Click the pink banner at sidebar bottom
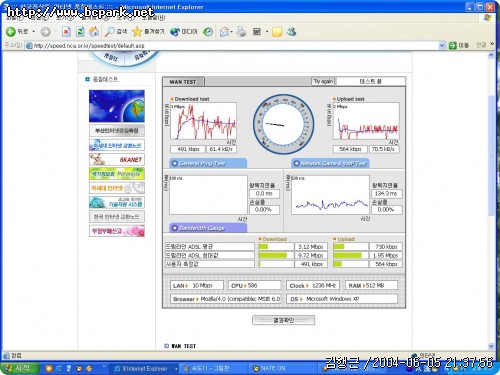This screenshot has width=500, height=375. pyautogui.click(x=117, y=231)
